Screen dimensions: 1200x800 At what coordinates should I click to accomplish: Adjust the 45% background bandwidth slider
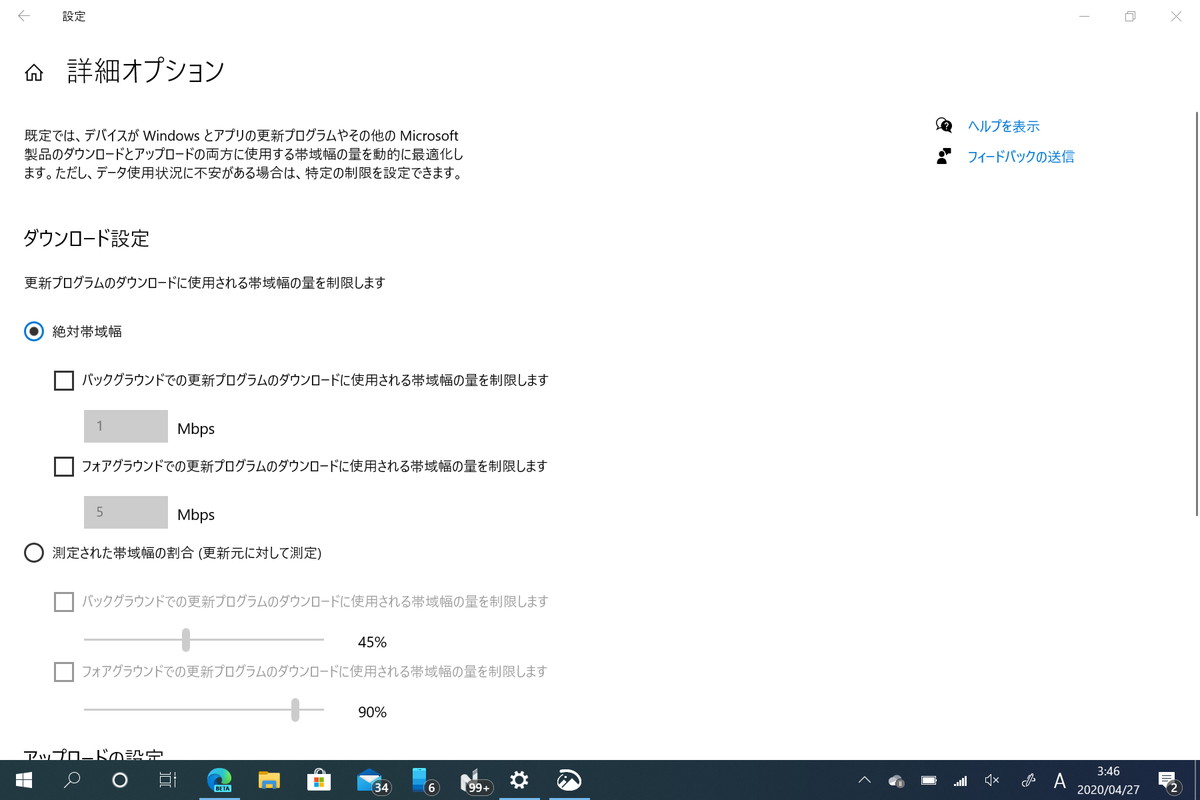186,639
